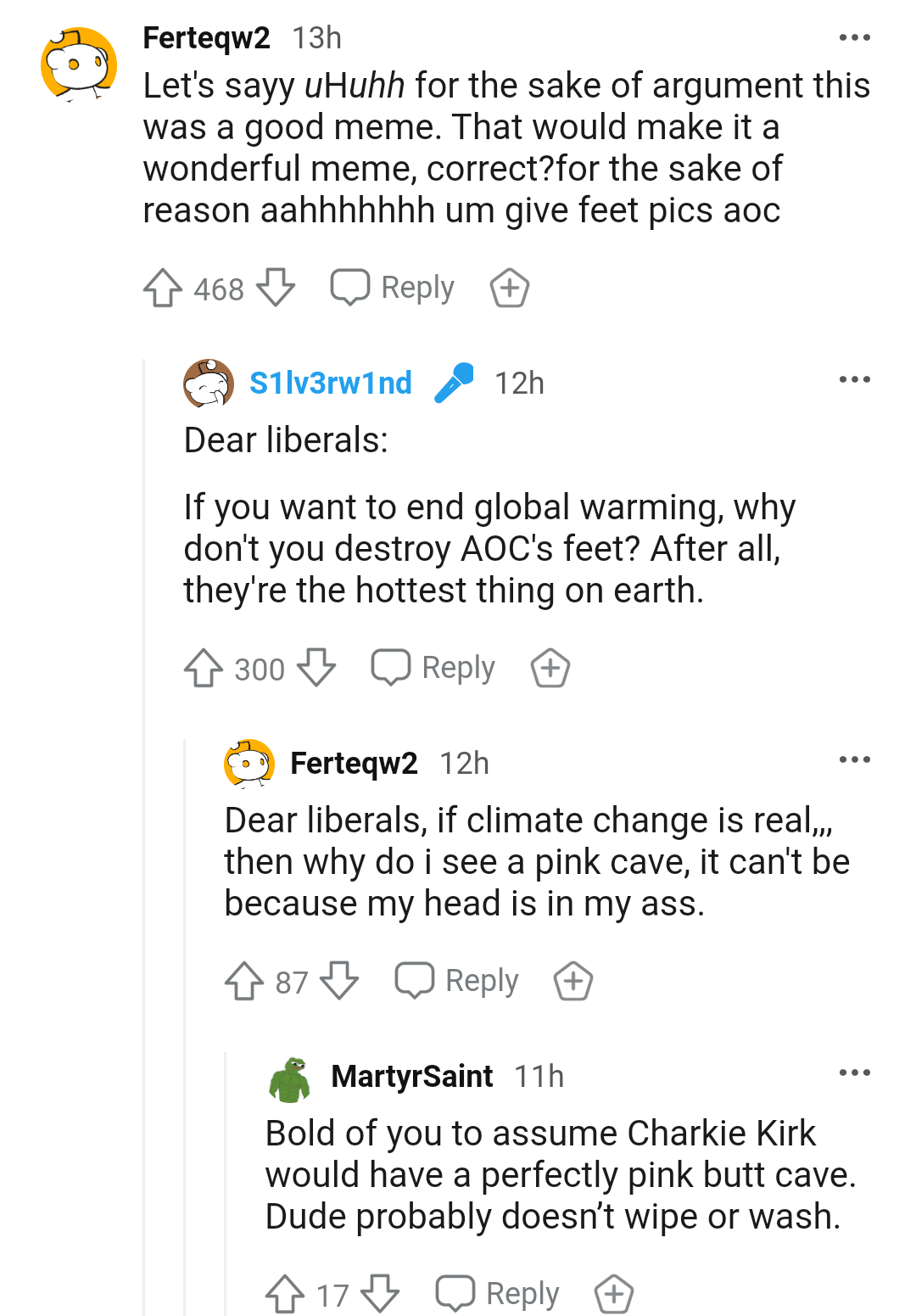Open the MartyrSaint username profile
Image resolution: width=916 pixels, height=1316 pixels.
tap(411, 1076)
